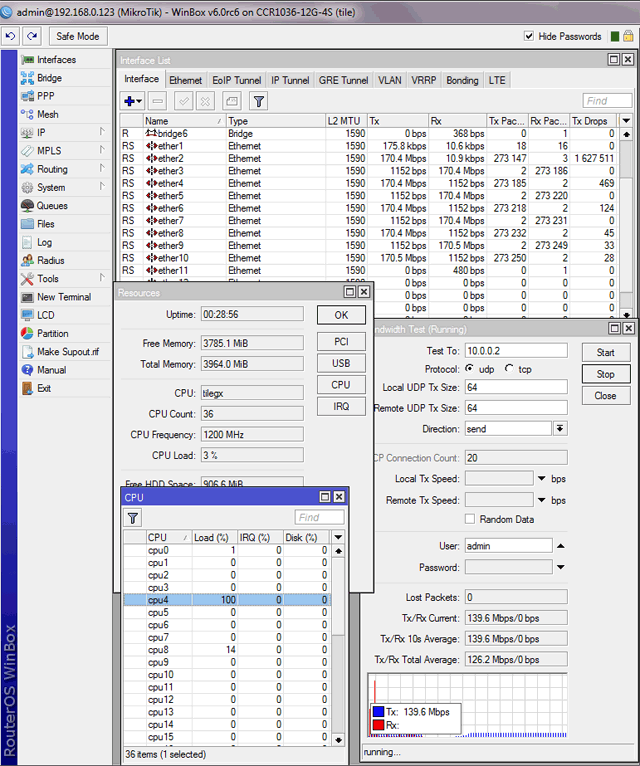The image size is (640, 766).
Task: Click the padlock icon beside Hide Passwords
Action: click(x=628, y=36)
